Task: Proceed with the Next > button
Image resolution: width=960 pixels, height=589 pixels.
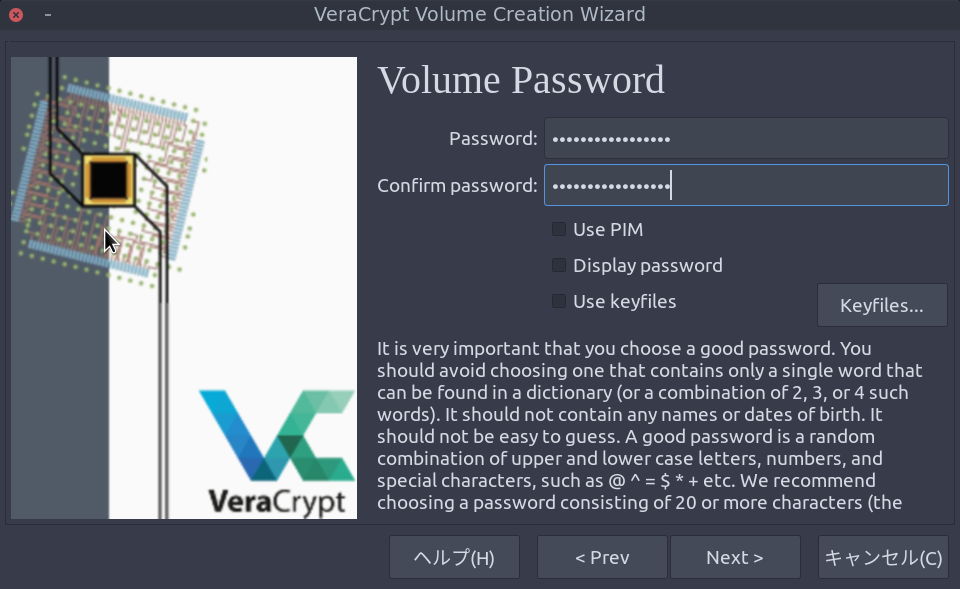Action: [735, 556]
